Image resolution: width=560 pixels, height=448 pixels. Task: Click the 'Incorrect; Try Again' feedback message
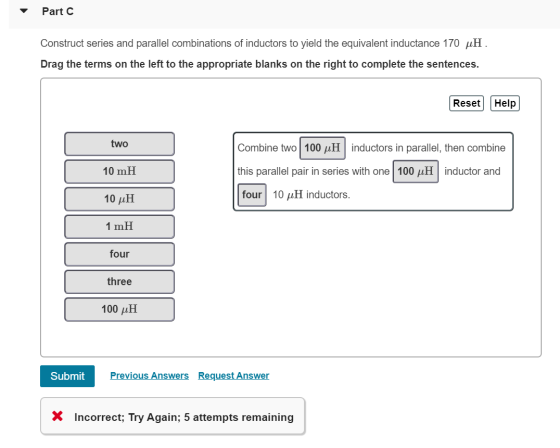tap(184, 417)
